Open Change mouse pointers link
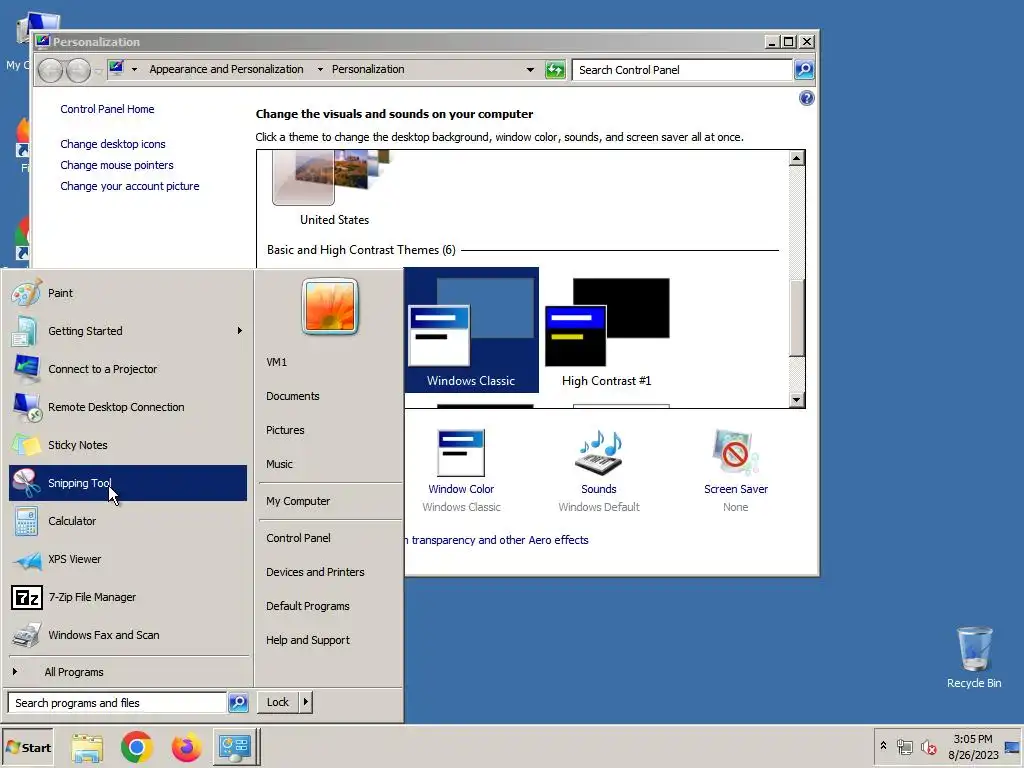The height and width of the screenshot is (768, 1024). pyautogui.click(x=117, y=165)
